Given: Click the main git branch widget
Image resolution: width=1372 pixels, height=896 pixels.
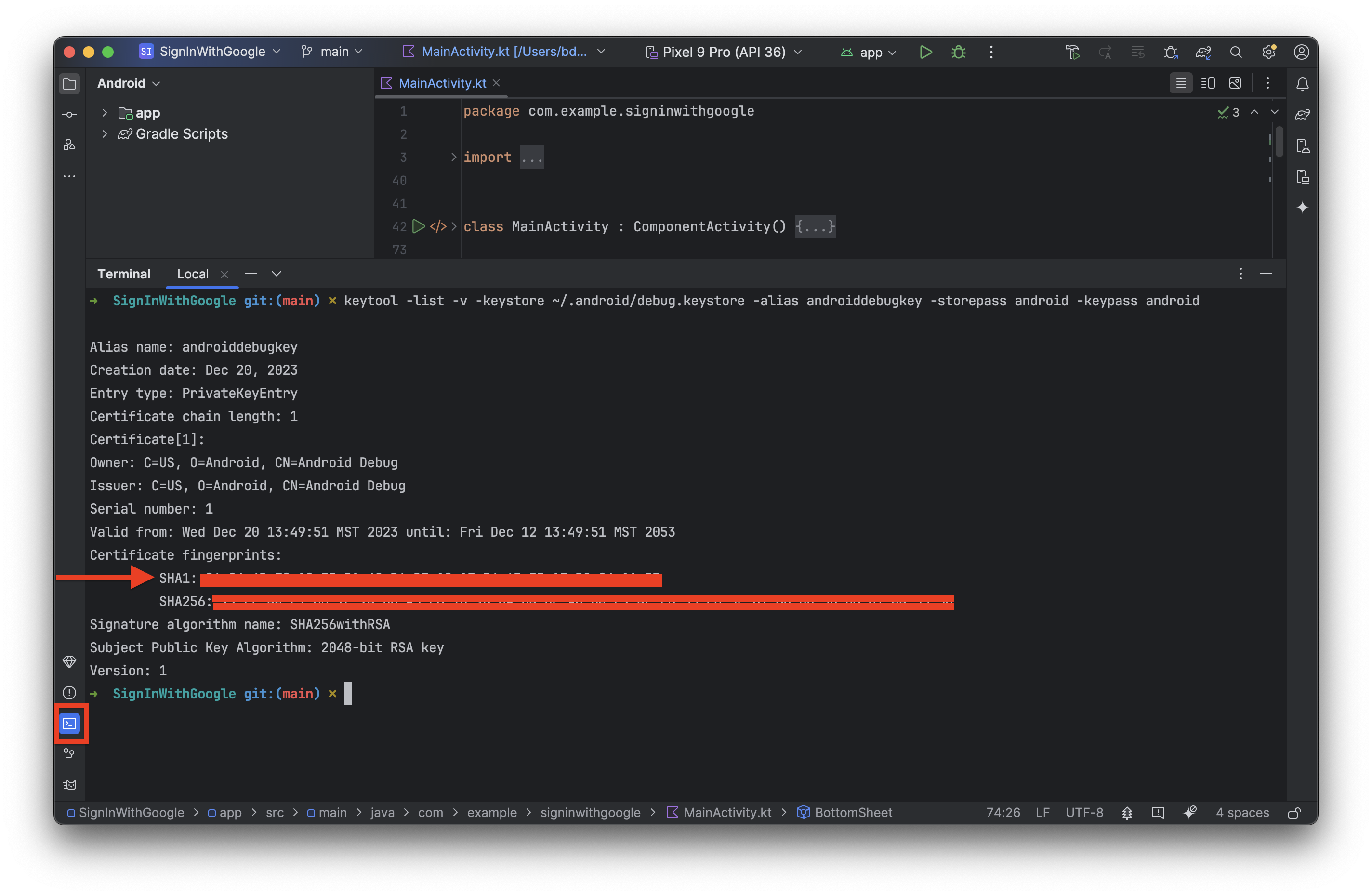Looking at the screenshot, I should (332, 52).
